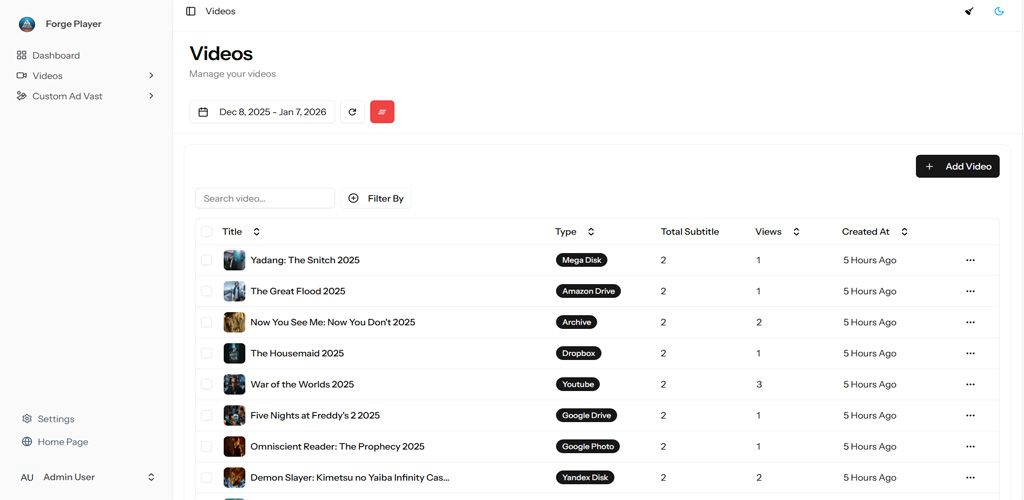Image resolution: width=1024 pixels, height=500 pixels.
Task: Check the box for The Great Flood 2025
Action: coord(206,291)
